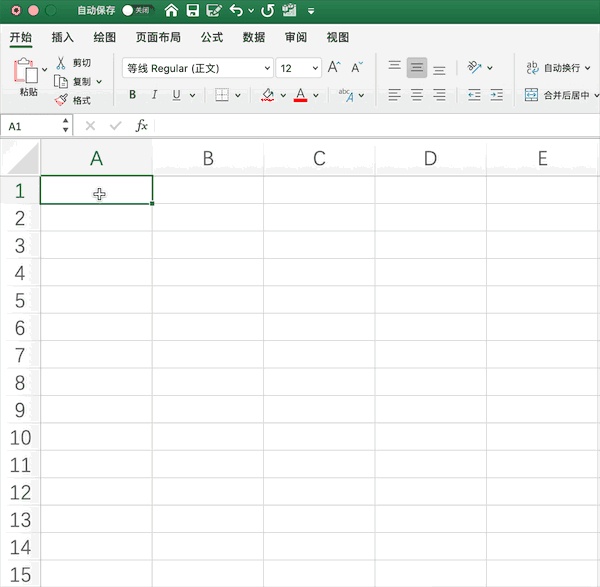The image size is (600, 587).
Task: Expand the paste options arrow
Action: 44,70
